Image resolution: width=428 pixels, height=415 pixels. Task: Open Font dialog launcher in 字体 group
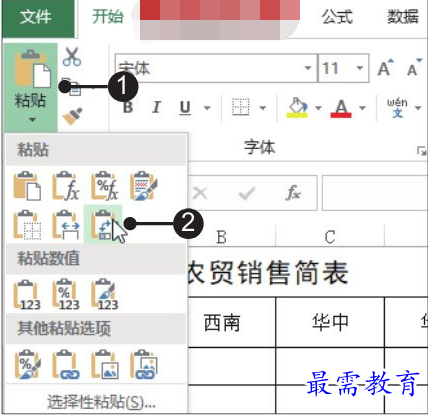click(422, 151)
